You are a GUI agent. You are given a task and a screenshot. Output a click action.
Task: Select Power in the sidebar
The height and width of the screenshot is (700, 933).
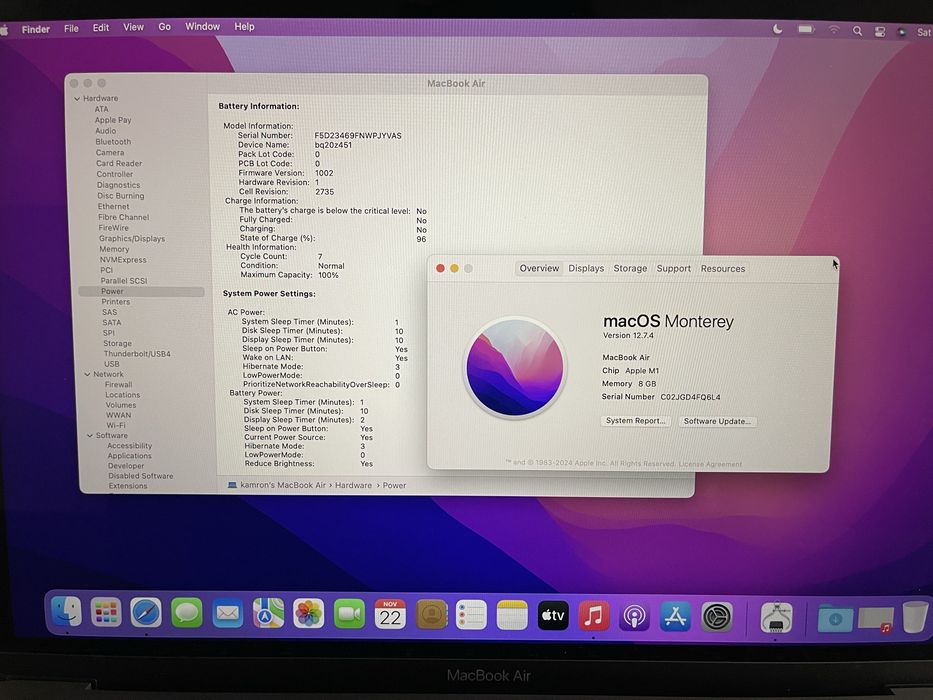[x=141, y=292]
